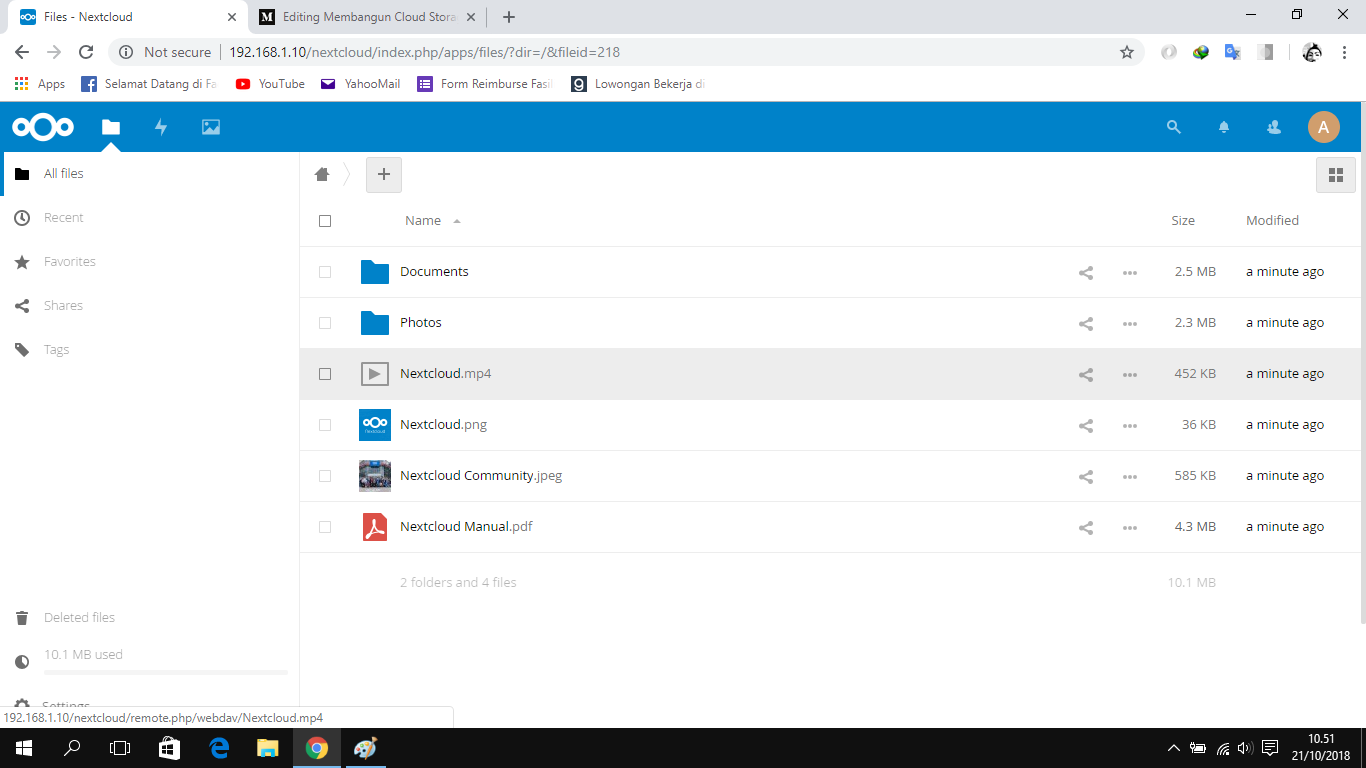
Task: Select the Photos folder checkbox
Action: (x=325, y=323)
